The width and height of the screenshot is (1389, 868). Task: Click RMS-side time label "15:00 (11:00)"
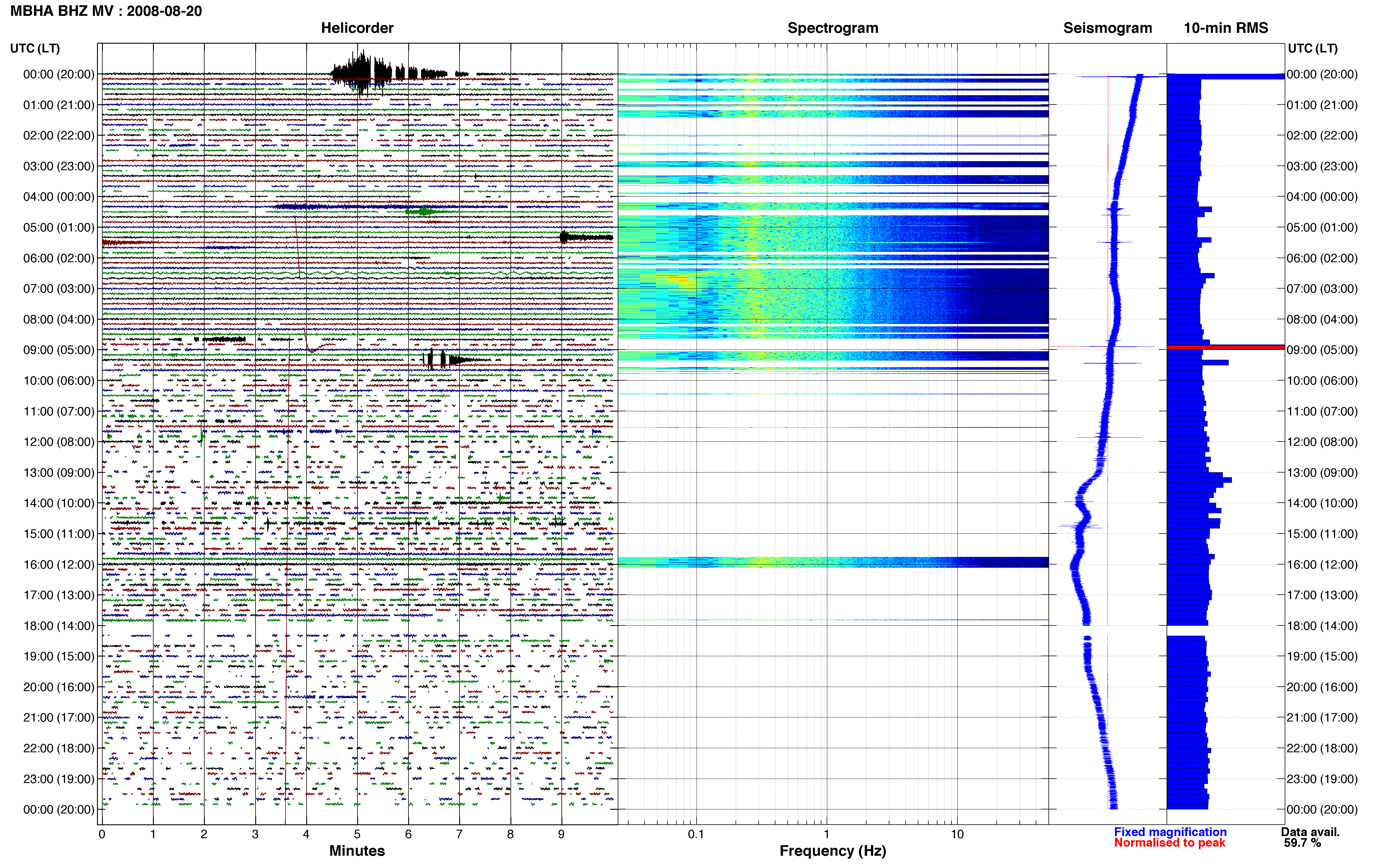[x=1322, y=534]
